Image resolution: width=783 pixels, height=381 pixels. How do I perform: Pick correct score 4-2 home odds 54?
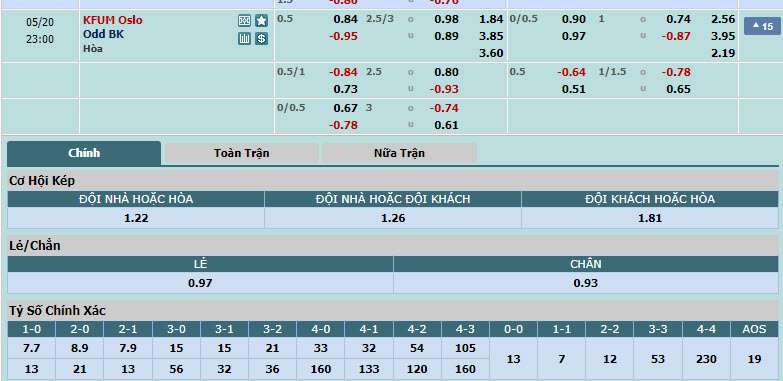tap(417, 348)
